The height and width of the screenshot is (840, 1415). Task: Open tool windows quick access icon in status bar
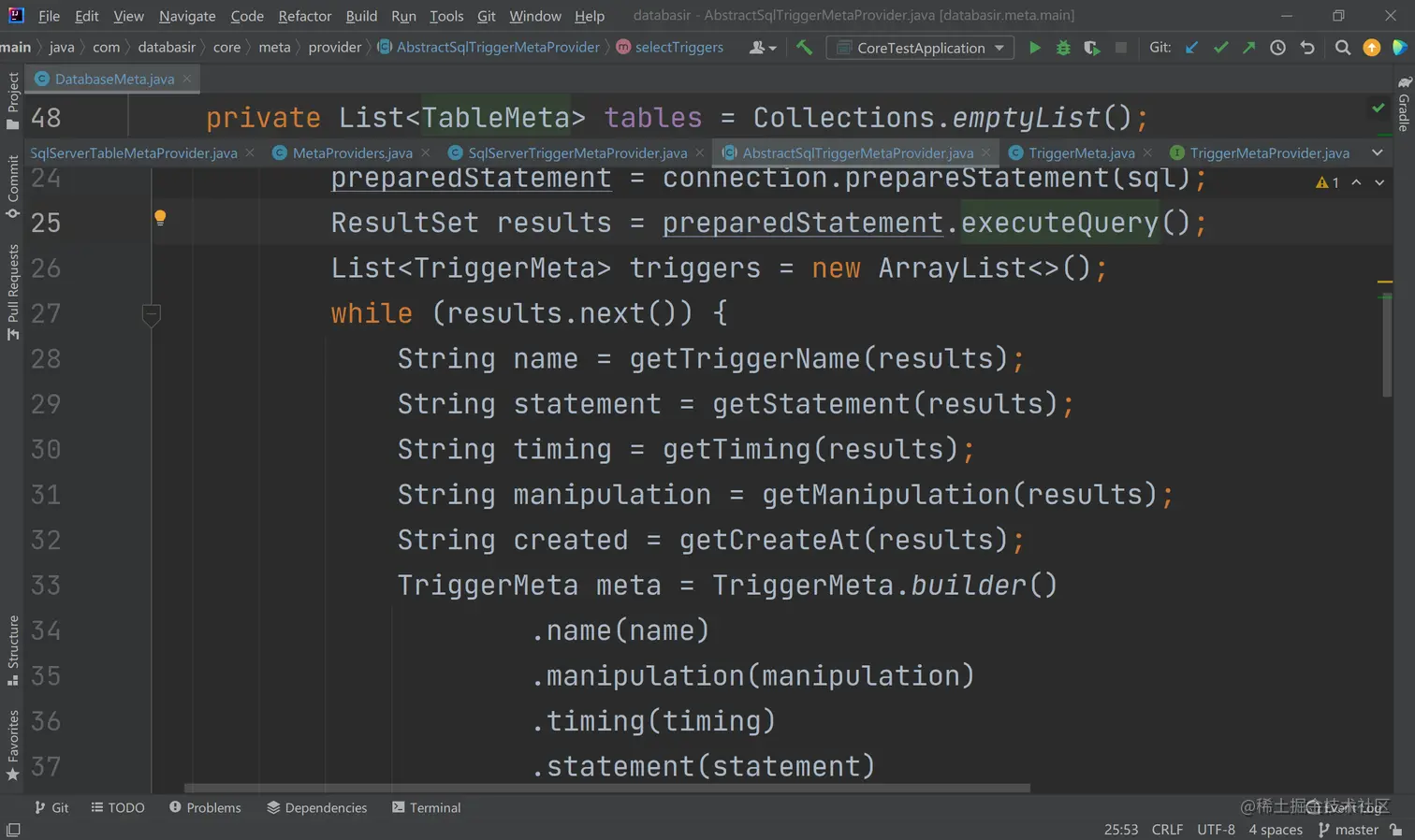(13, 831)
